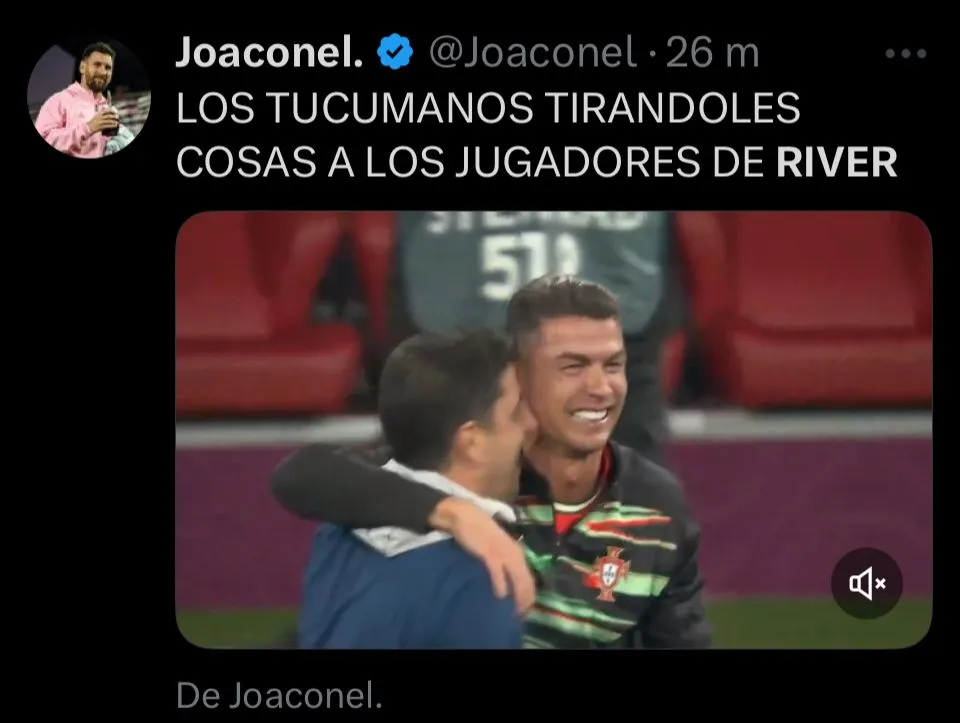Click the blue verified checkmark badge
Viewport: 960px width, 723px height.
click(x=396, y=52)
